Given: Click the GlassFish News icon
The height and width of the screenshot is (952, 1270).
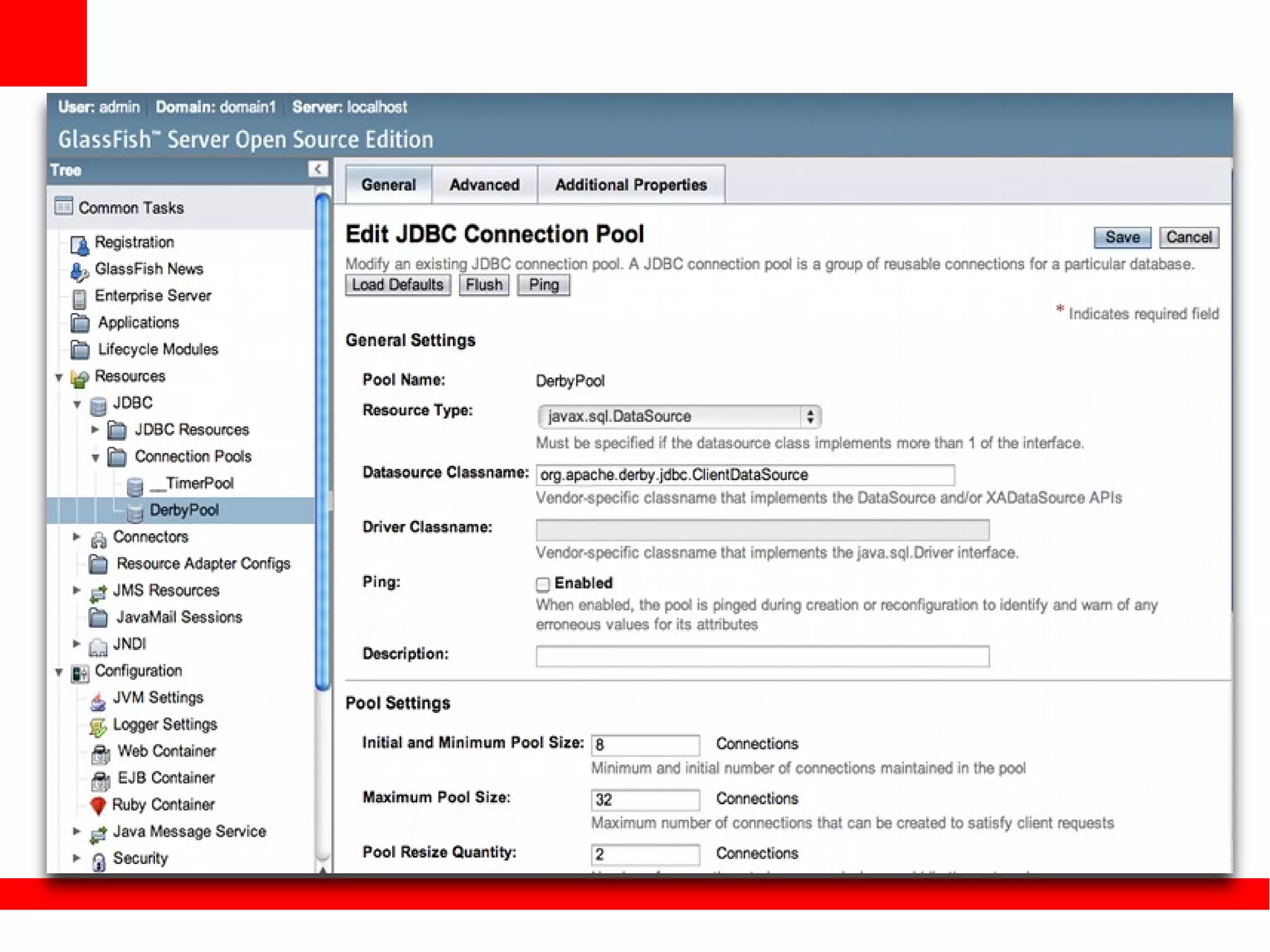Looking at the screenshot, I should [79, 271].
